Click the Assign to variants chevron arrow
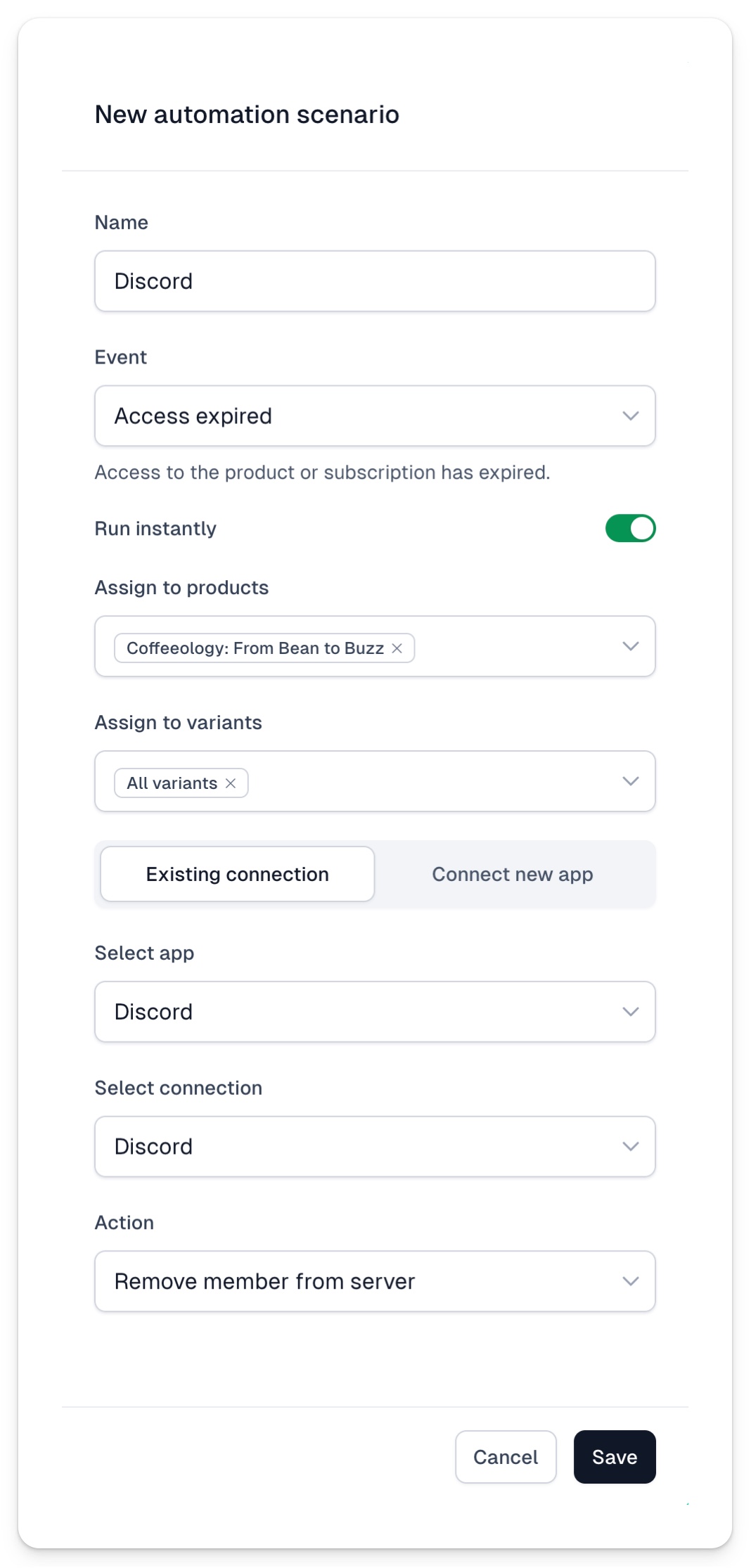751x1568 pixels. (631, 781)
